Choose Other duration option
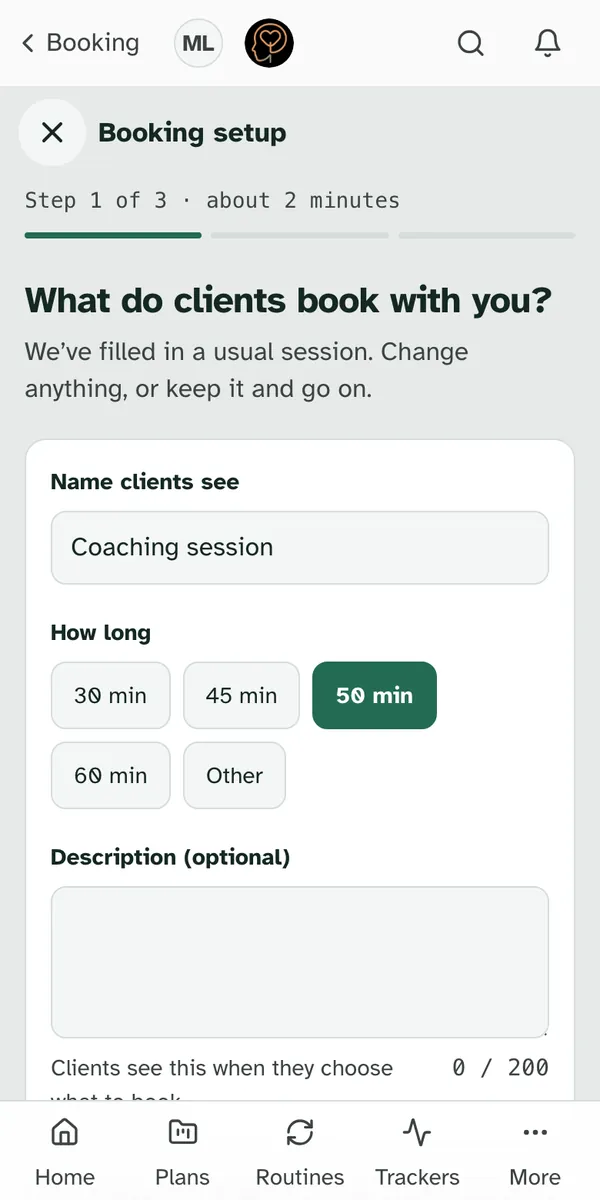 coord(235,775)
